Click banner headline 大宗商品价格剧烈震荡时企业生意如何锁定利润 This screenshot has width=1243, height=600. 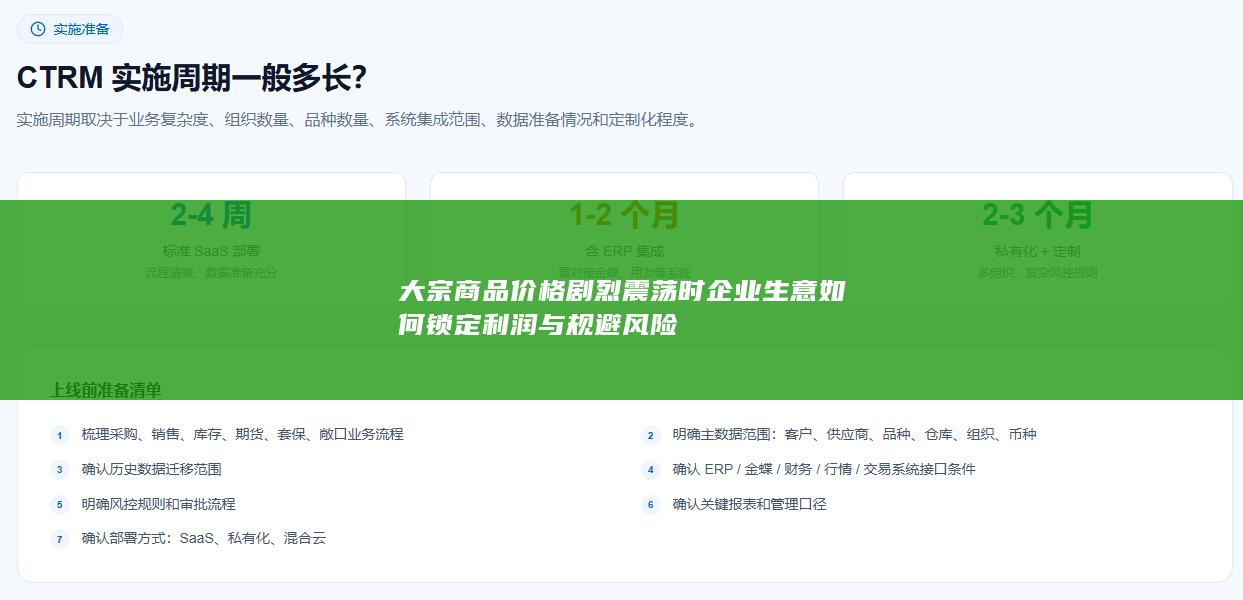622,308
